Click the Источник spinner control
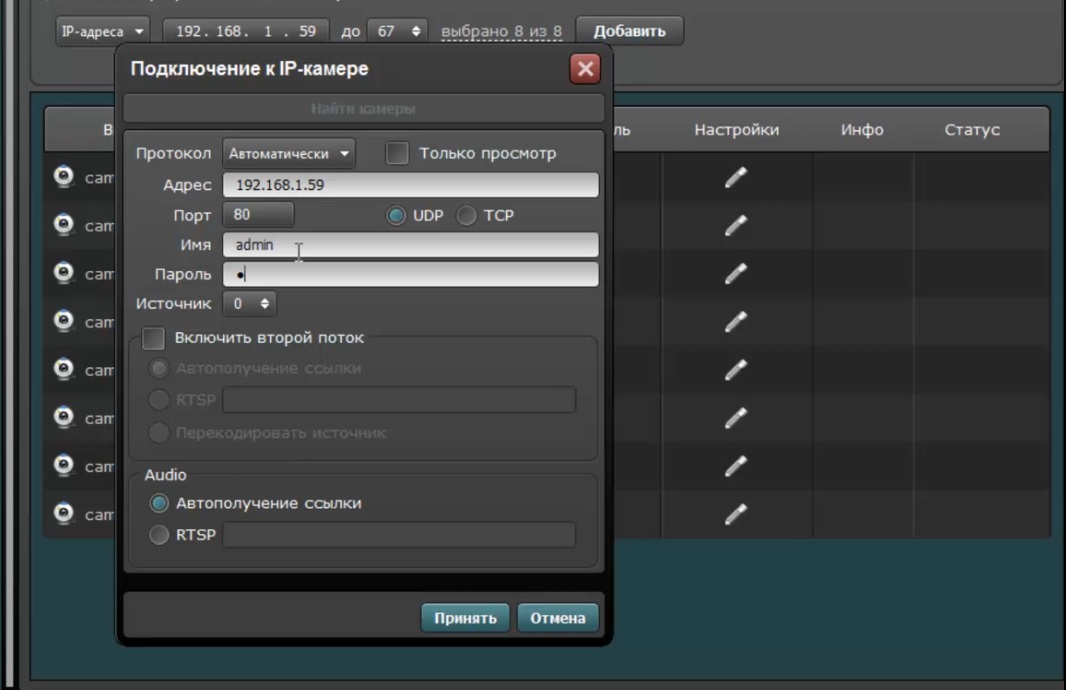The width and height of the screenshot is (1066, 690). click(250, 303)
